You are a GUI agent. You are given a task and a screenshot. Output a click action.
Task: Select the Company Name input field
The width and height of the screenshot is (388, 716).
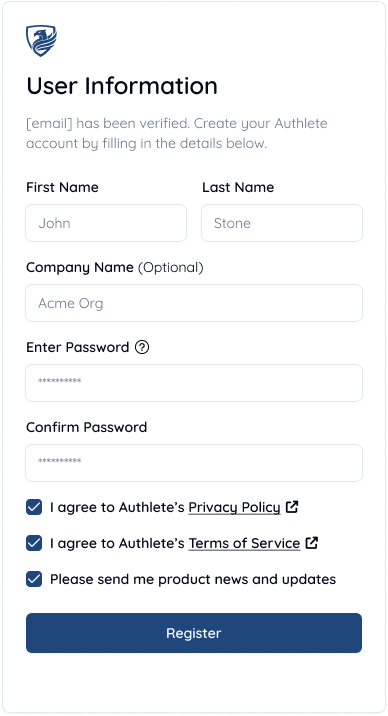point(194,303)
